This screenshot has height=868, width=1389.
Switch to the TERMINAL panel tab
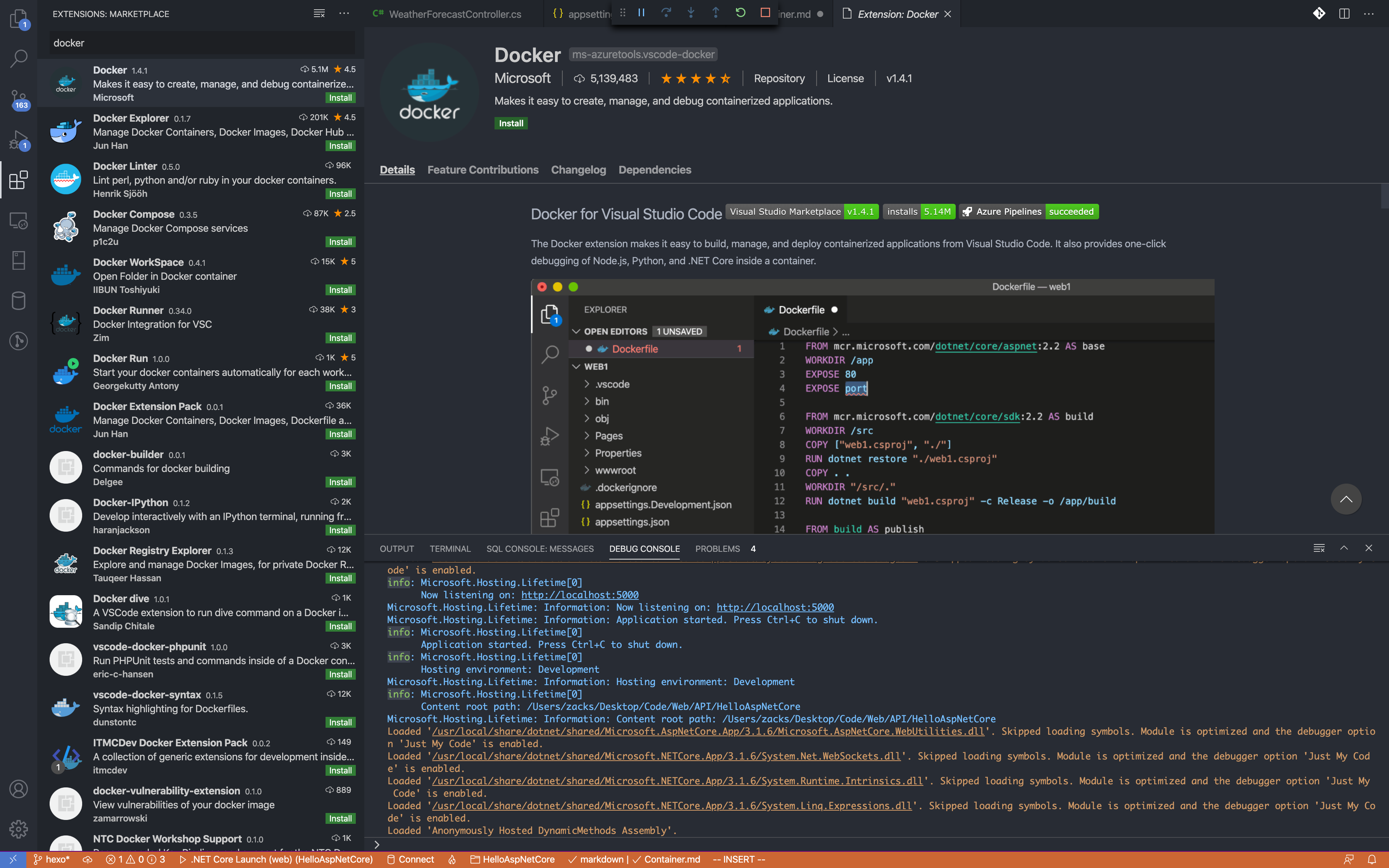click(x=450, y=549)
